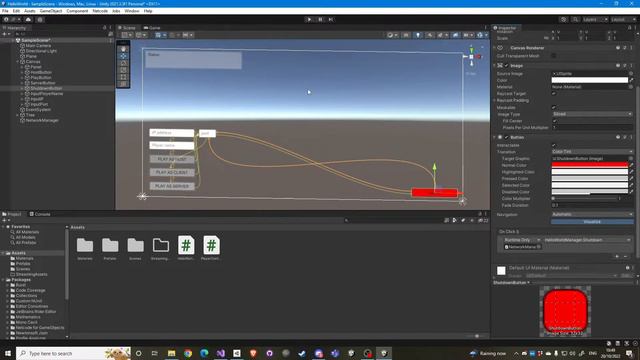The image size is (640, 360).
Task: Open the Unity cloud icon in top toolbar
Action: pos(28,19)
